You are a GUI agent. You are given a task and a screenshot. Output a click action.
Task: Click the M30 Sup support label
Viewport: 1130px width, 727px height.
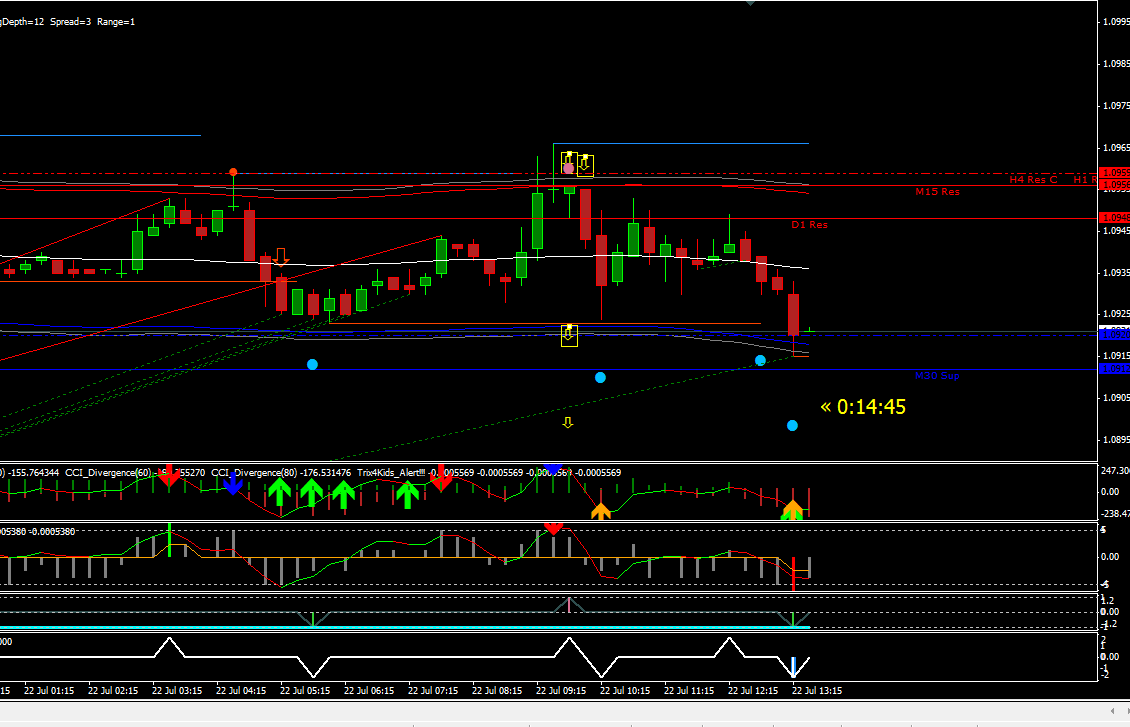[x=937, y=375]
